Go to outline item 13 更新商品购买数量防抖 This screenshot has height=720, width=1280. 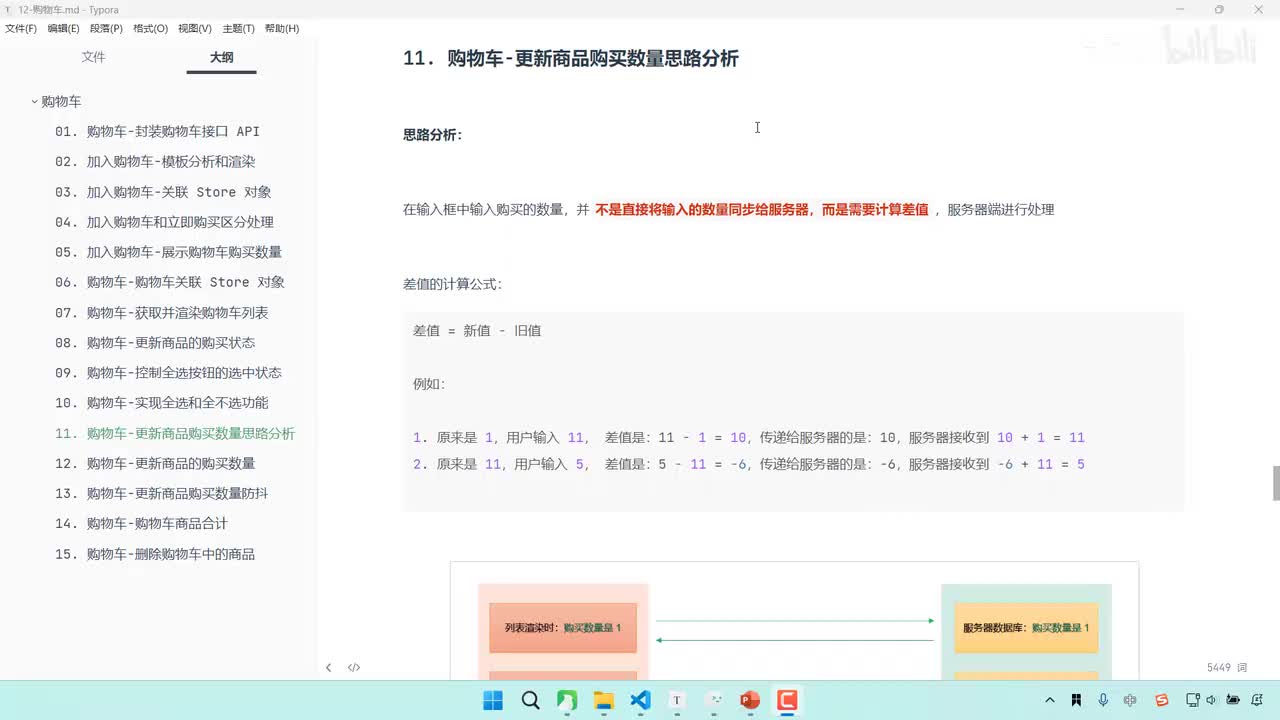(162, 494)
